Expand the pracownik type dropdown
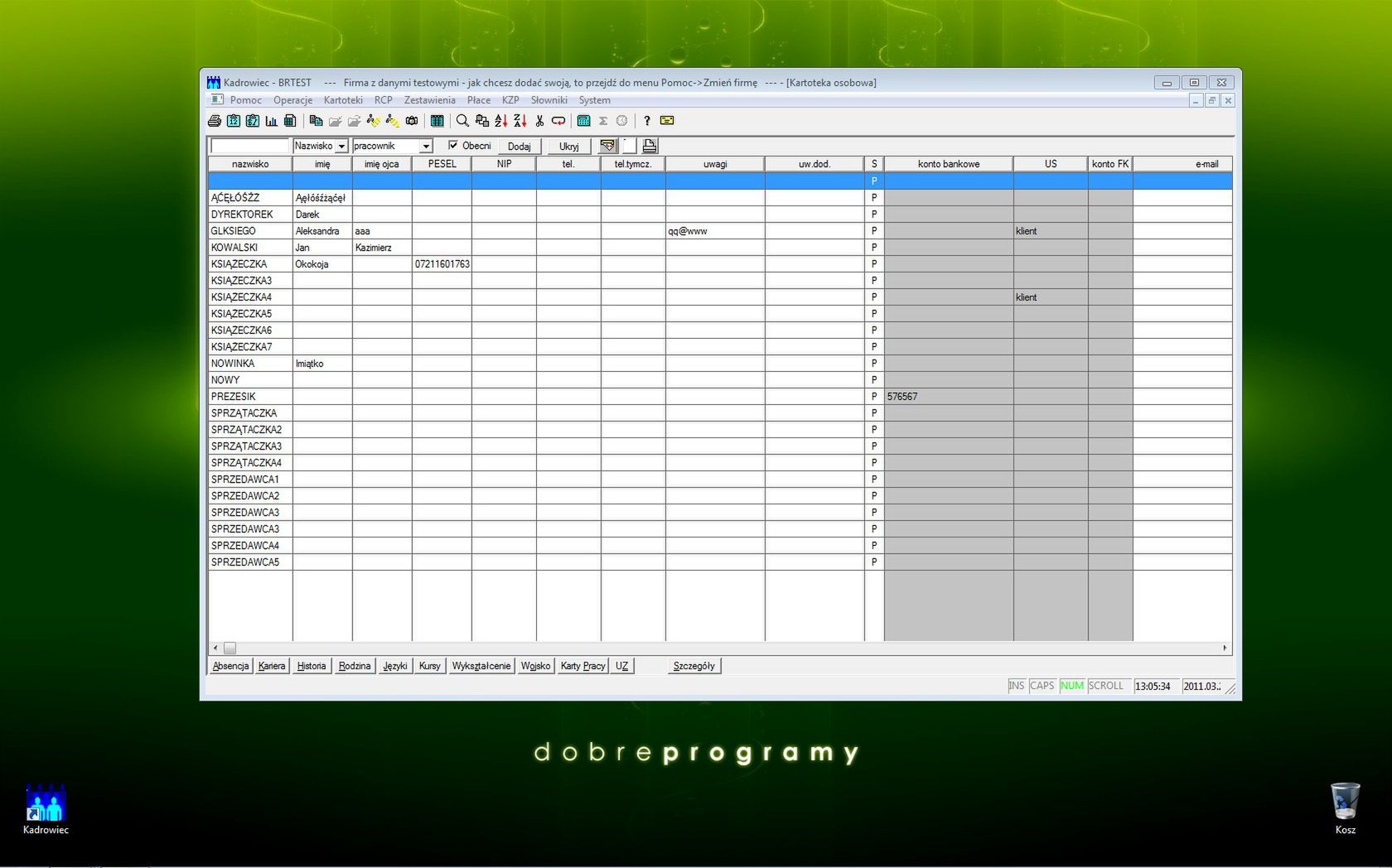Viewport: 1392px width, 868px height. [x=426, y=147]
